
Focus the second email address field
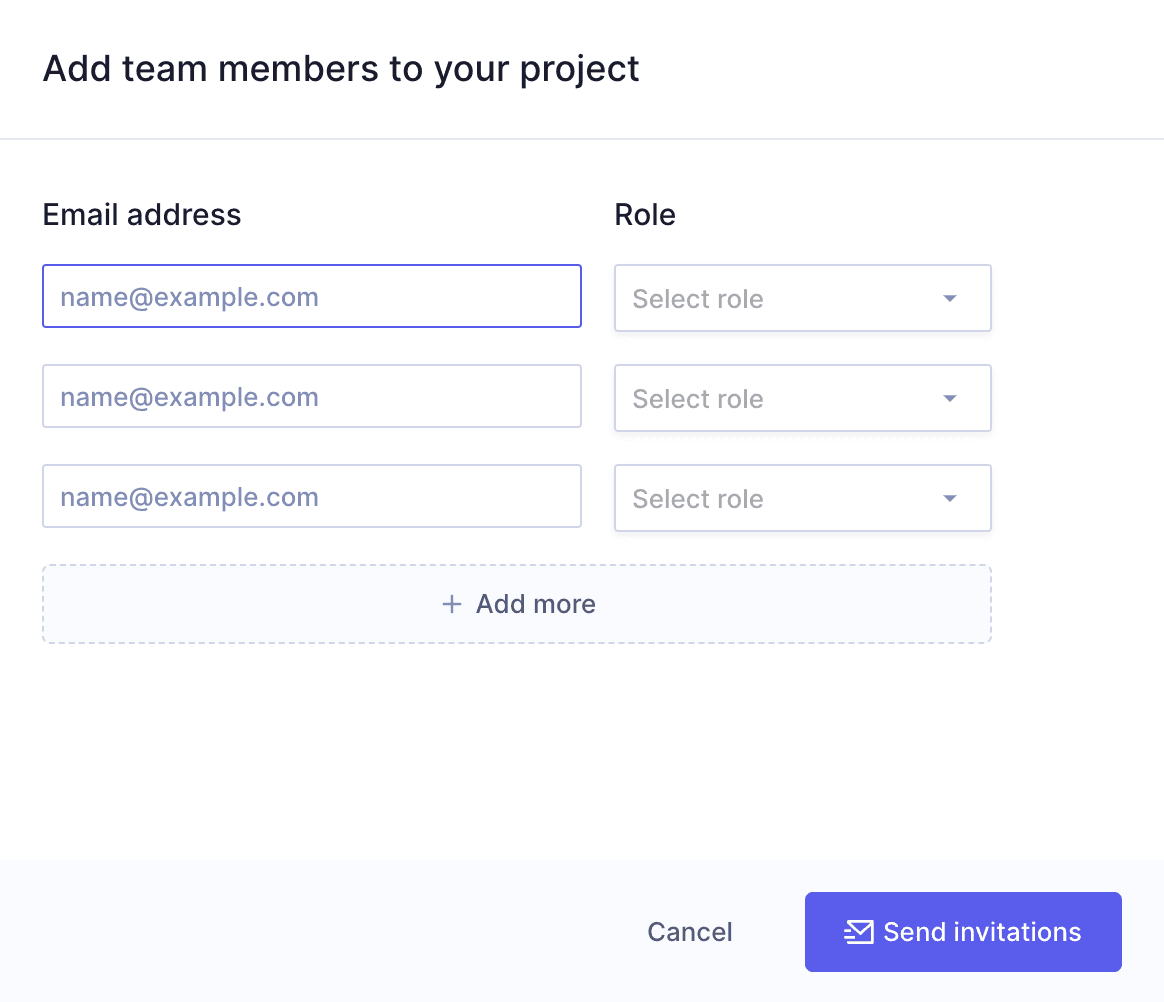pyautogui.click(x=312, y=396)
